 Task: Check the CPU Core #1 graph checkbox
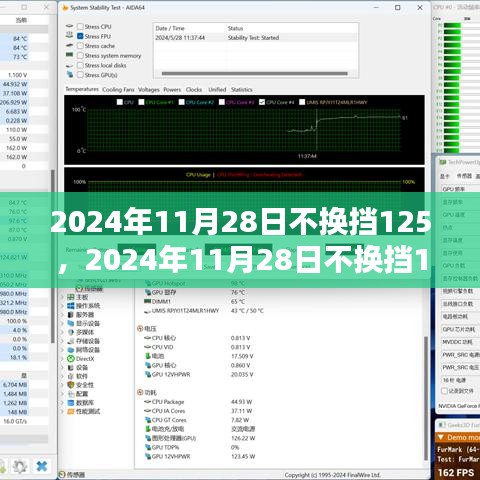141,102
